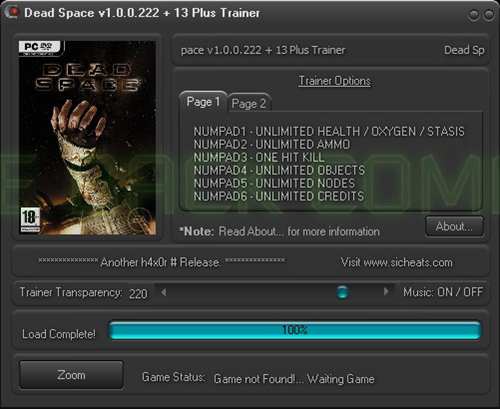
Task: Switch to the Page 2 tab
Action: 249,103
